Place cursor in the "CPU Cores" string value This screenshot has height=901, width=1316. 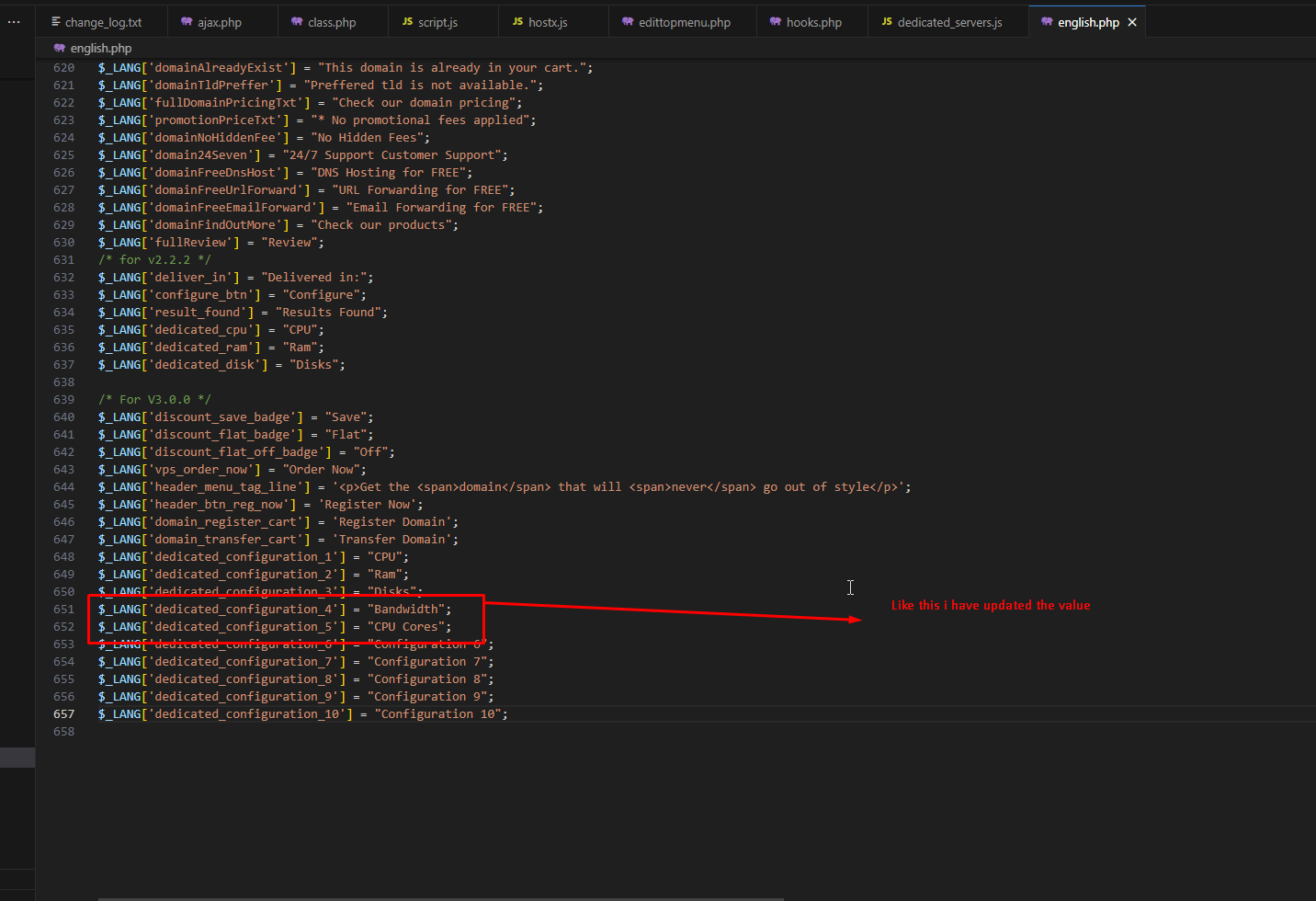tap(406, 627)
